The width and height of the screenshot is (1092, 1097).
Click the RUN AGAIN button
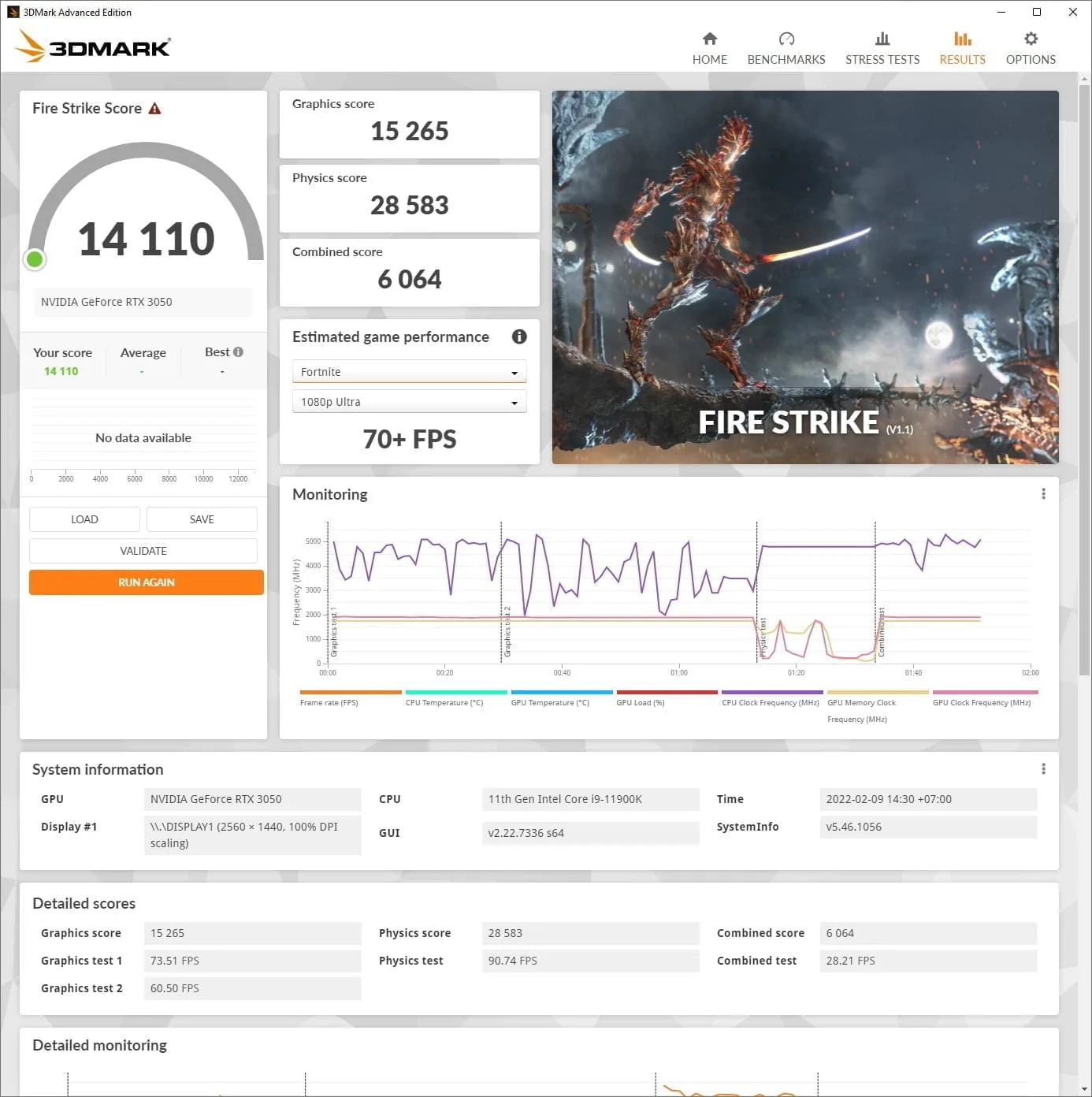(x=147, y=582)
